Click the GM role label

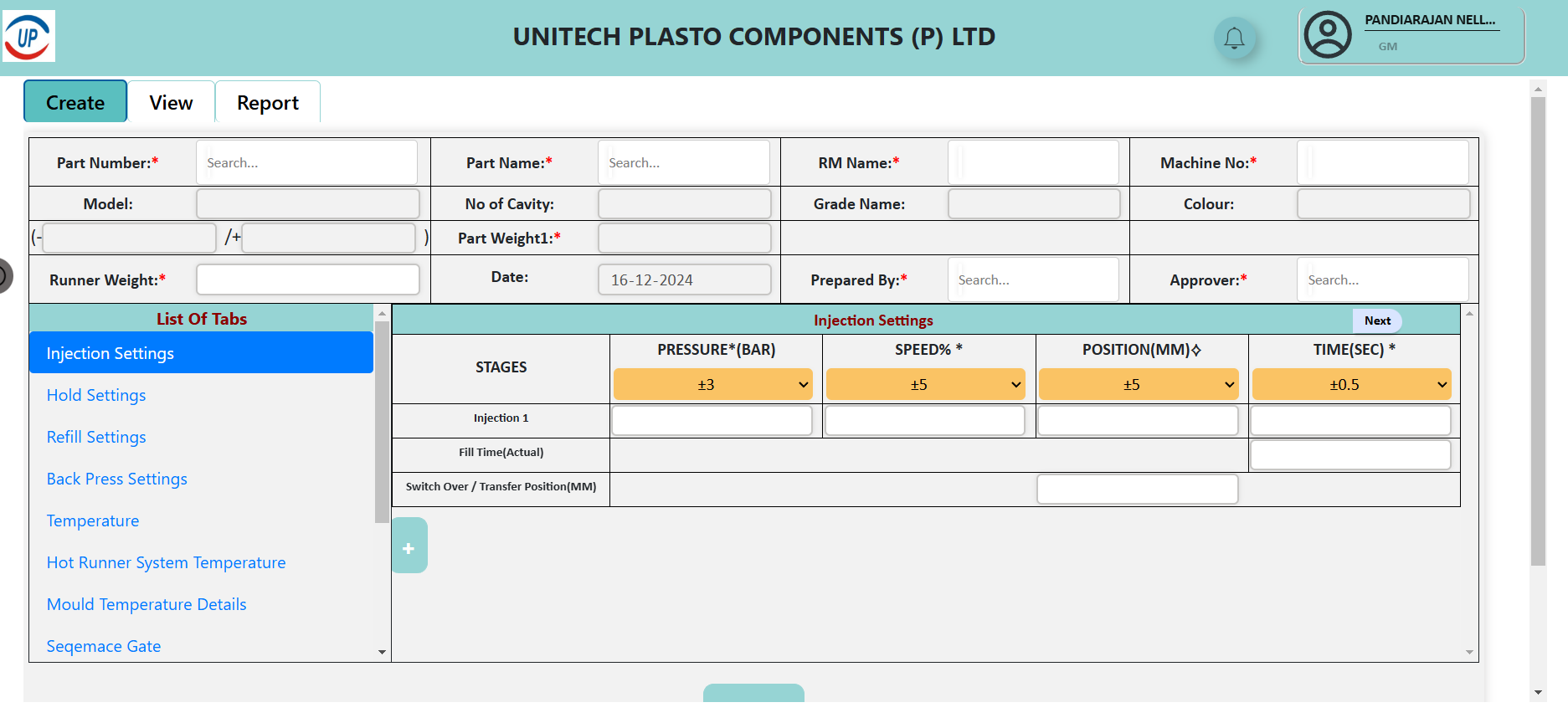pyautogui.click(x=1387, y=47)
